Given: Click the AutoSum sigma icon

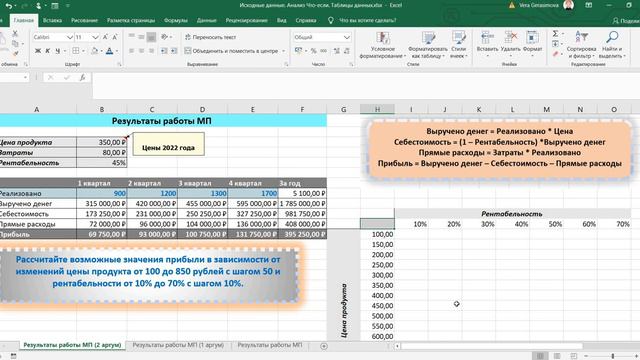Looking at the screenshot, I should 556,34.
